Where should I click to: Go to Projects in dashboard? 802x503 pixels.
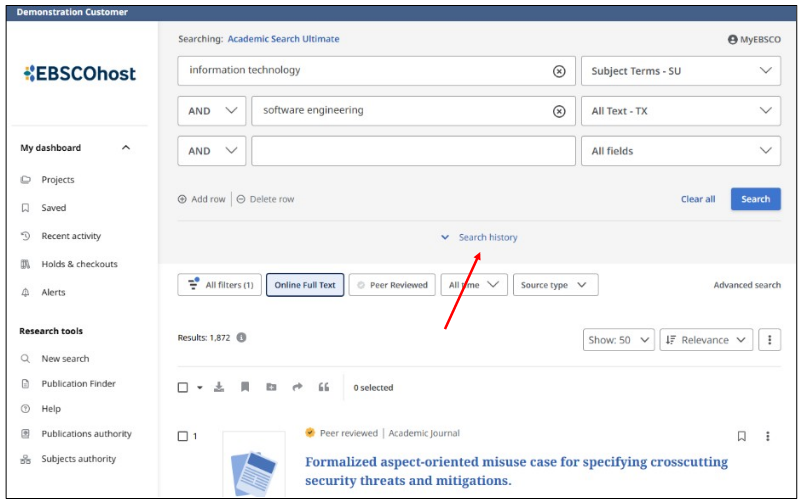pyautogui.click(x=58, y=180)
